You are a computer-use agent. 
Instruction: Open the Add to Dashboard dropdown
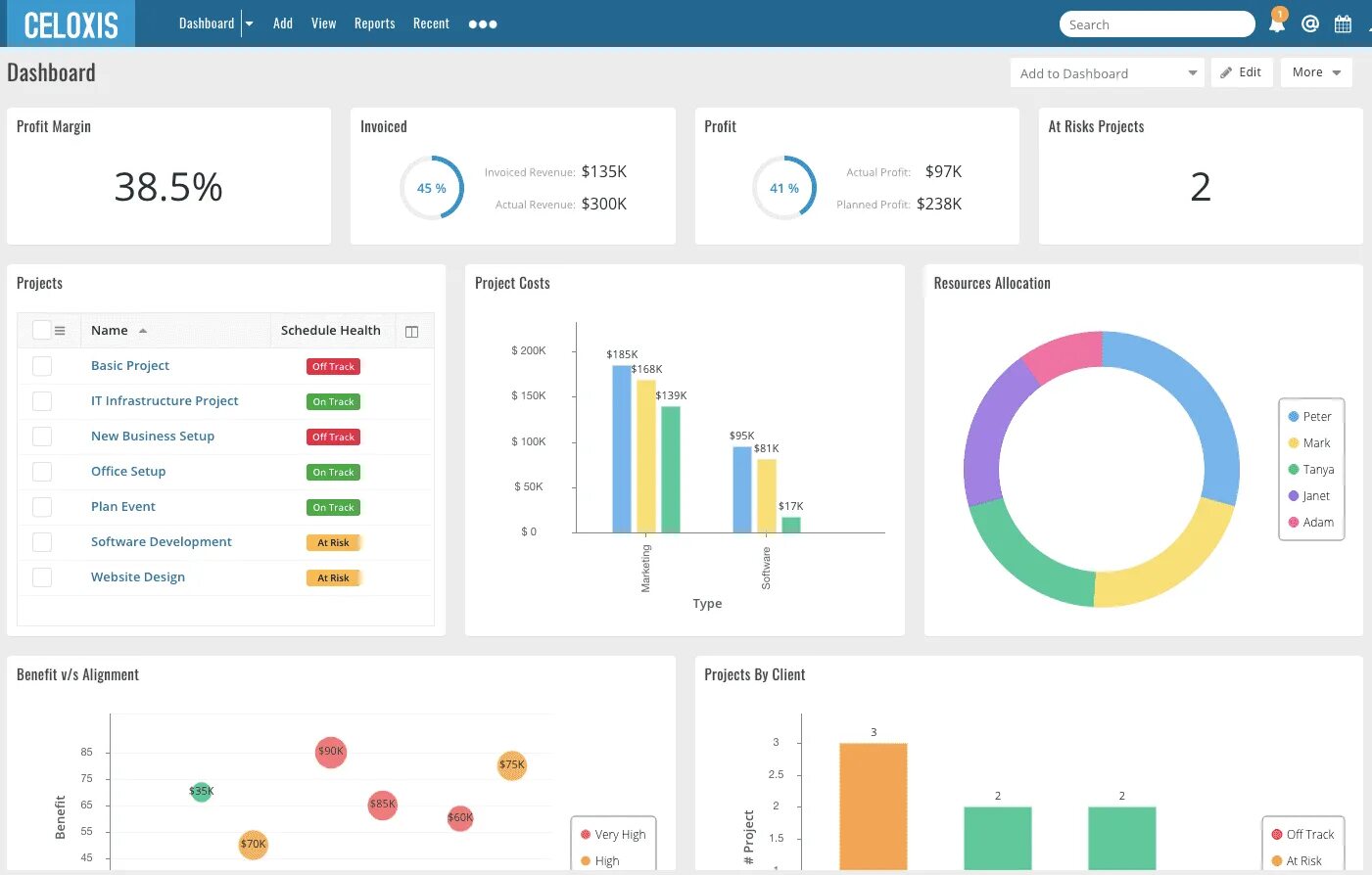[x=1107, y=73]
